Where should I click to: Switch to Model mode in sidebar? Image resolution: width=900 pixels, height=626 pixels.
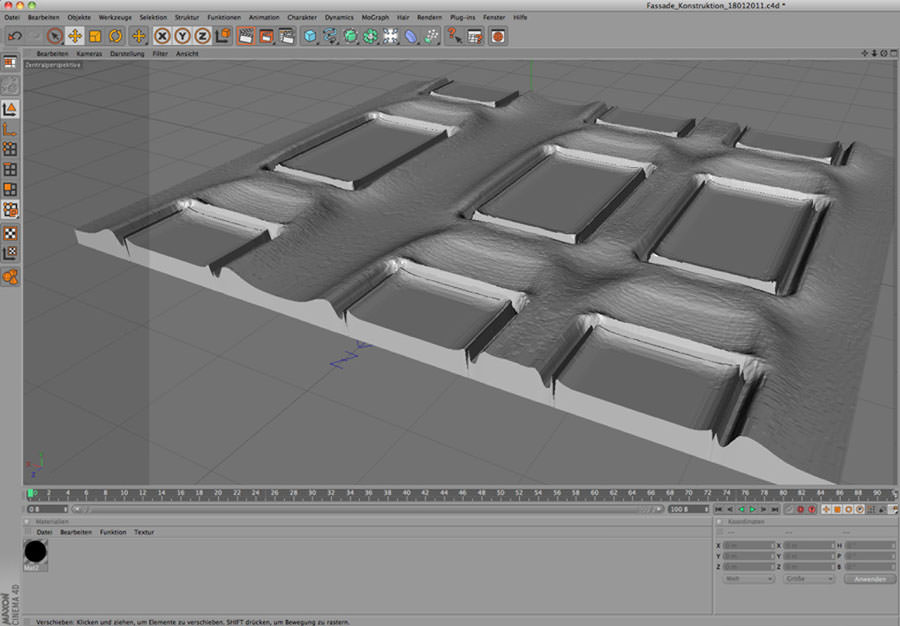[x=10, y=109]
